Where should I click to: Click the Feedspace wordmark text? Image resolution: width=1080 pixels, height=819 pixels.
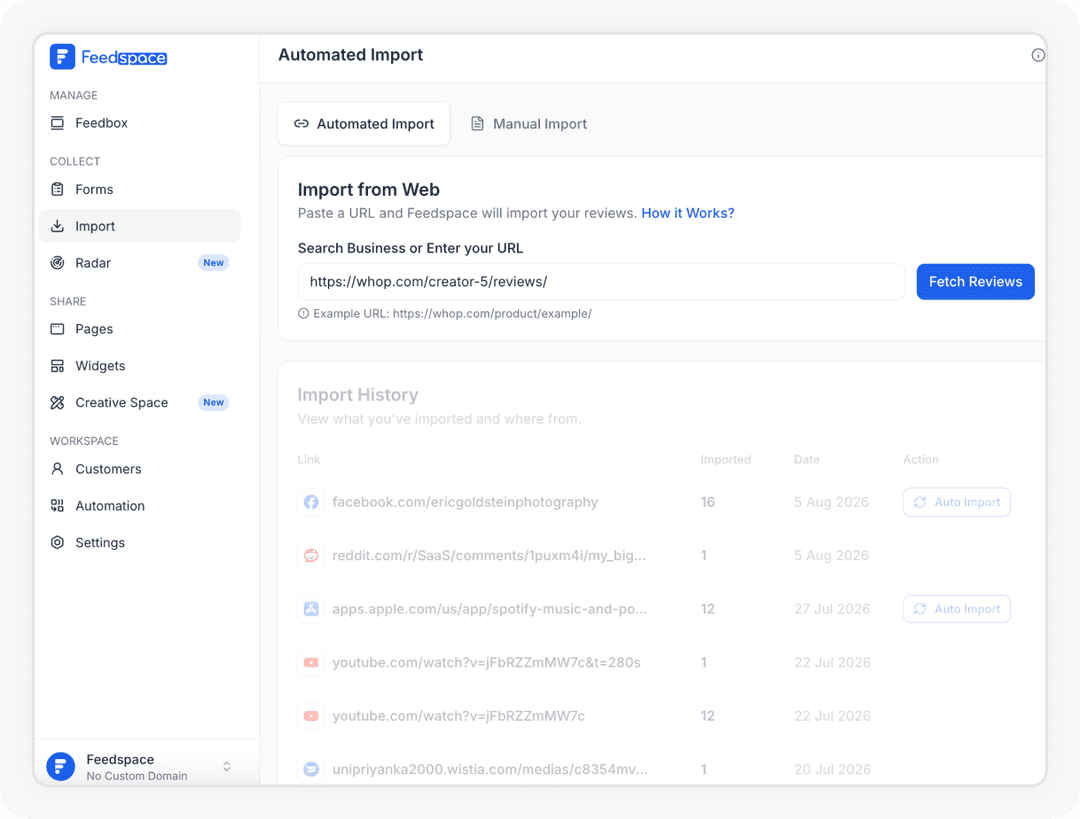[x=124, y=57]
